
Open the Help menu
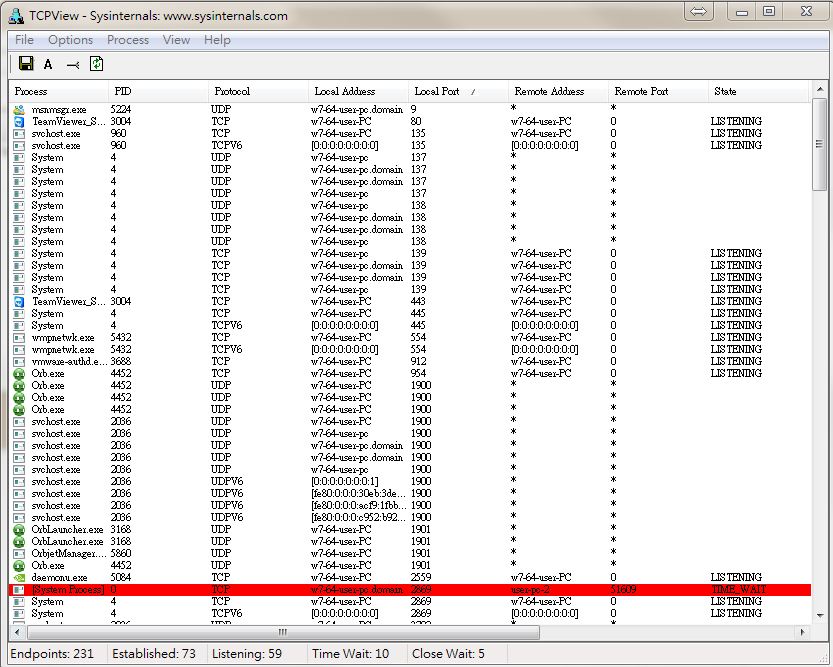[x=217, y=40]
